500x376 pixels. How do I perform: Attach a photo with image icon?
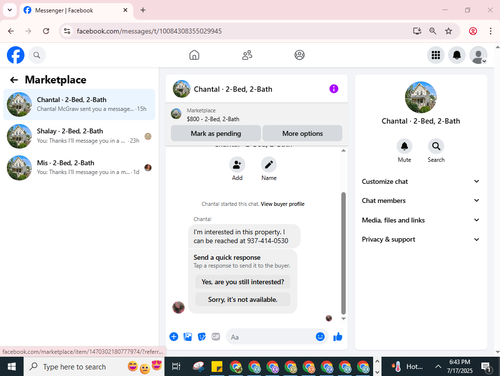(x=188, y=337)
